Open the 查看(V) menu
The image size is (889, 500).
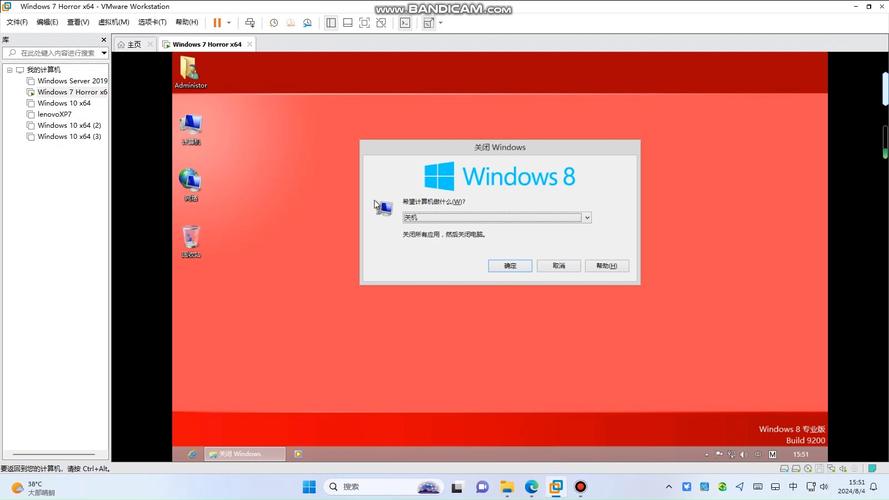click(x=78, y=22)
